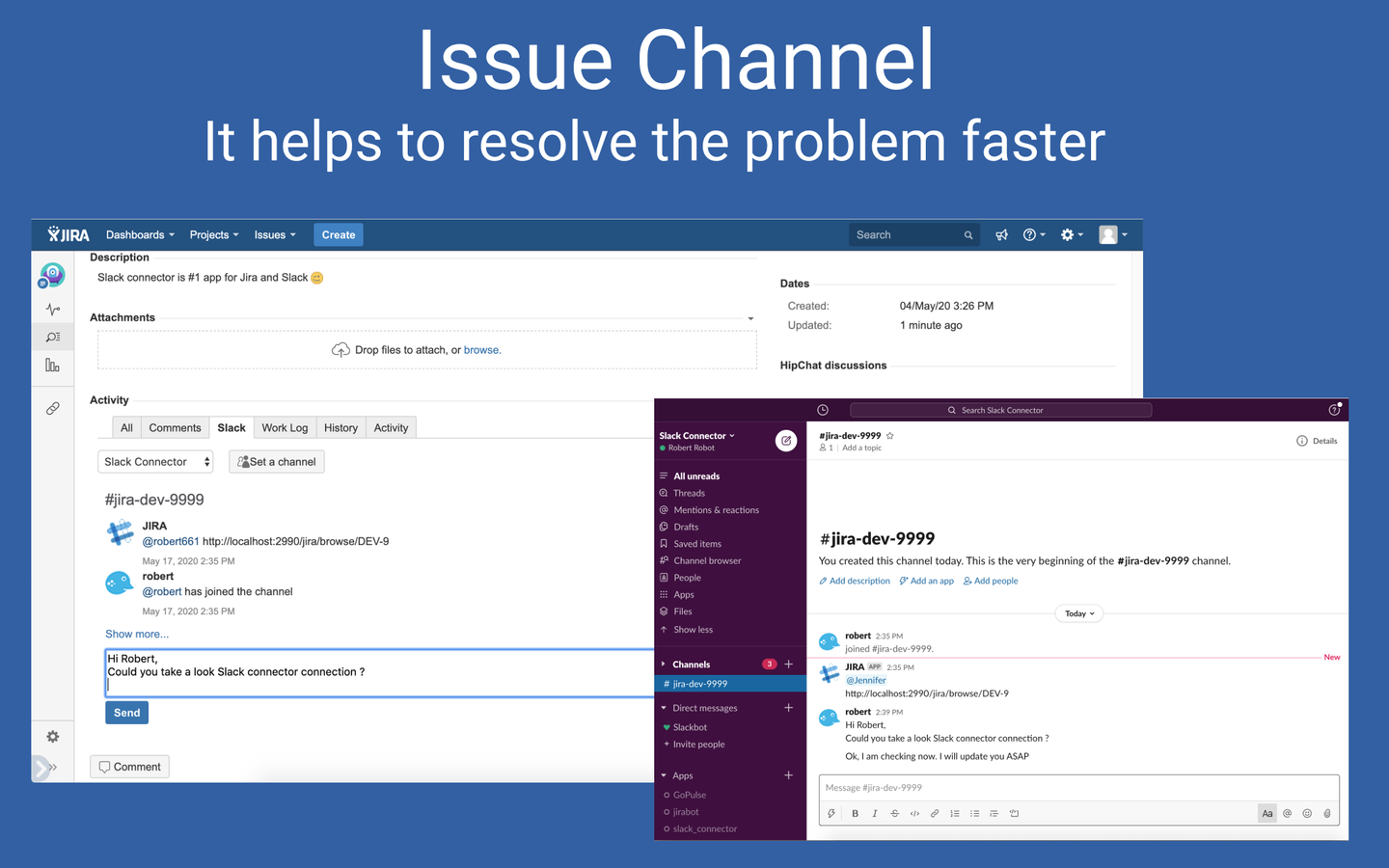Collapse the Direct messages section
This screenshot has height=868, width=1389.
click(x=664, y=708)
